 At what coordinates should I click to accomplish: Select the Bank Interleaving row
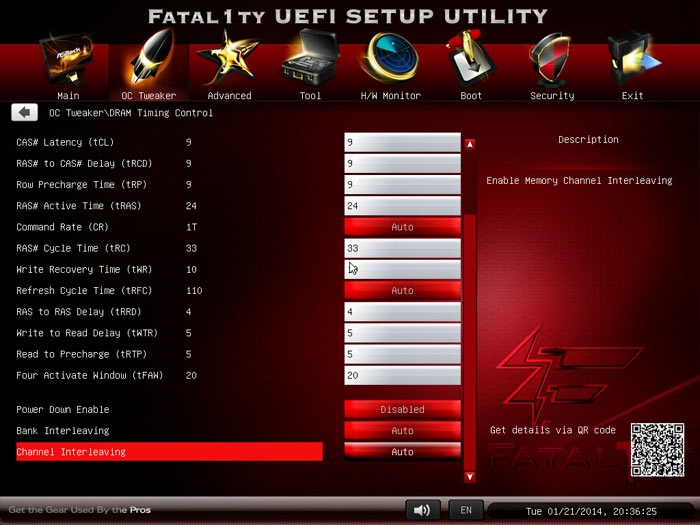[x=169, y=431]
